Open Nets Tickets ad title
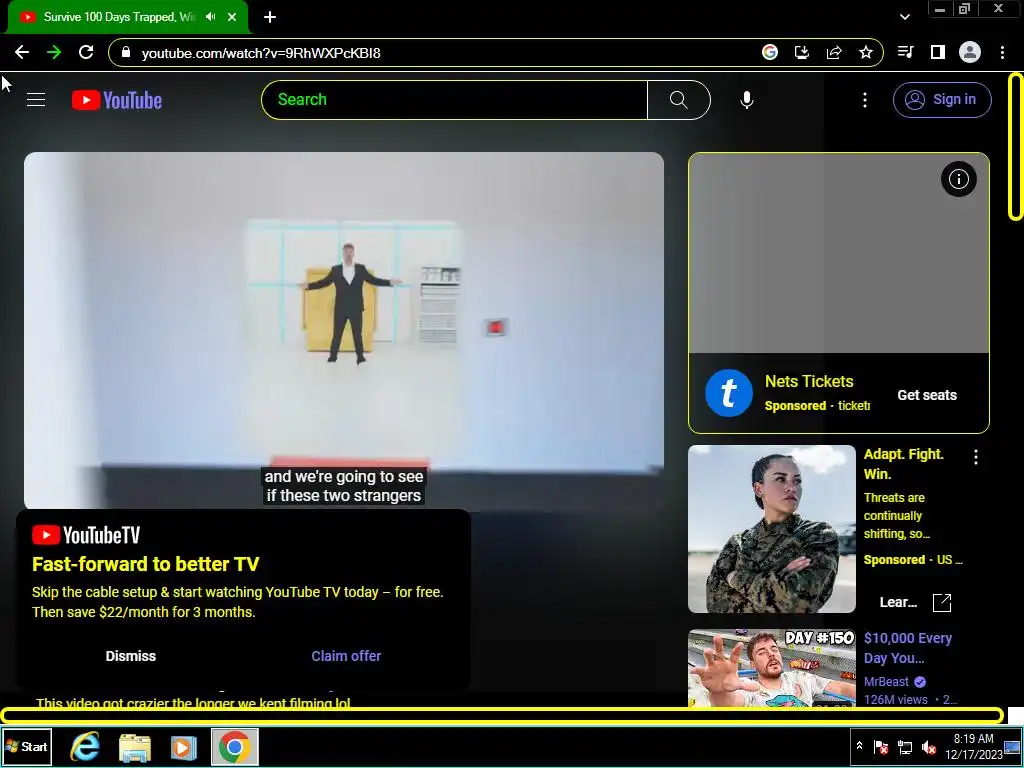Screen dimensions: 1024x768 (x=809, y=381)
